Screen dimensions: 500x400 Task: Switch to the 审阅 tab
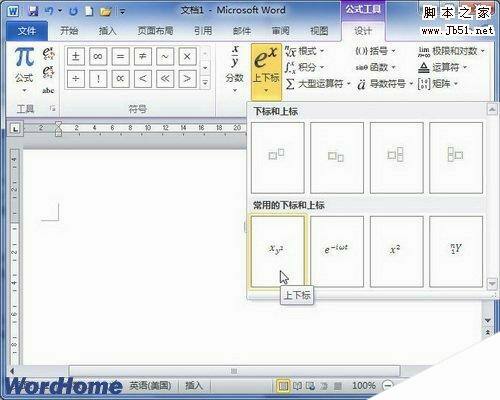point(280,31)
